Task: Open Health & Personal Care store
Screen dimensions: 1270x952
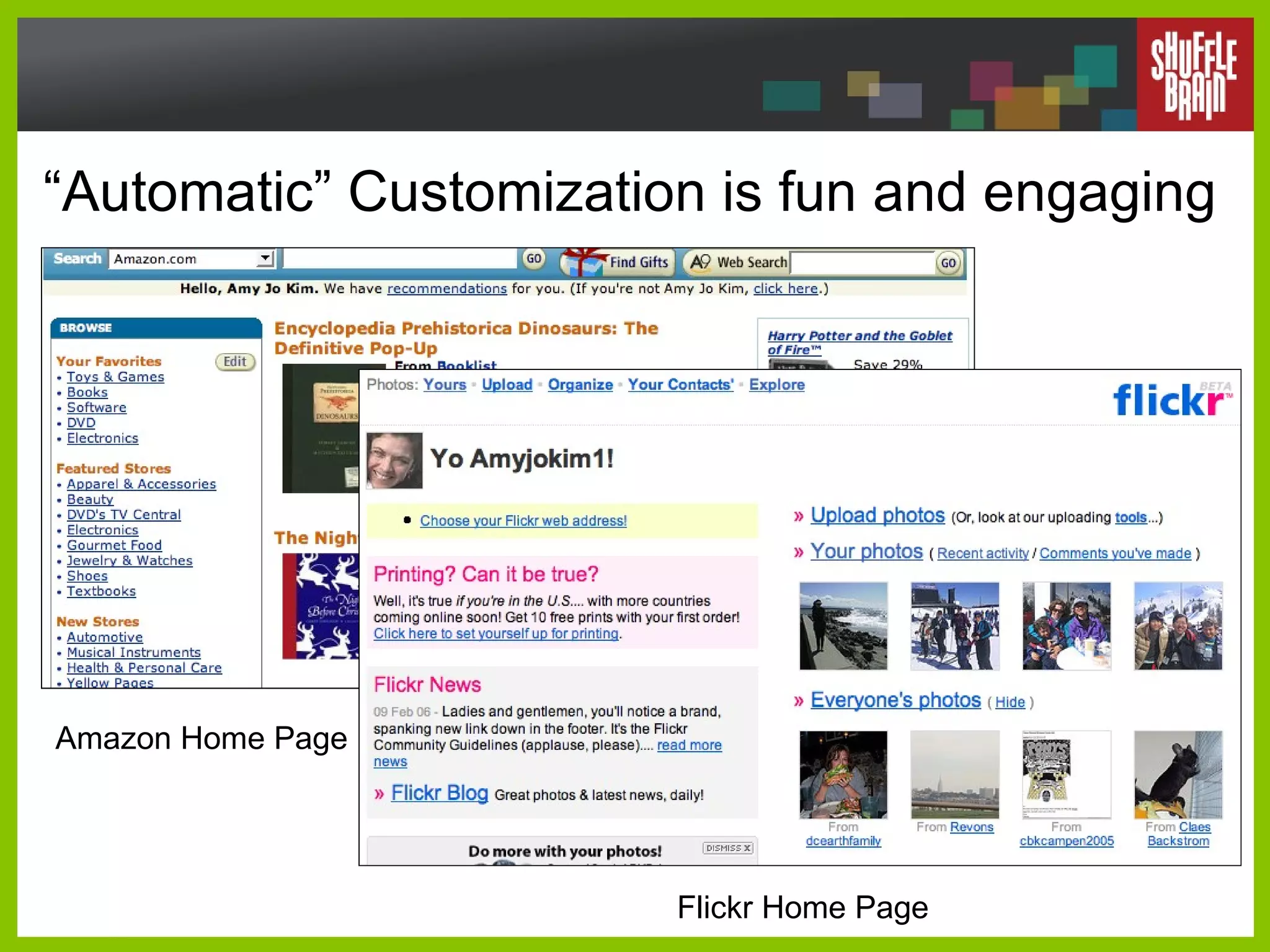Action: click(x=144, y=668)
